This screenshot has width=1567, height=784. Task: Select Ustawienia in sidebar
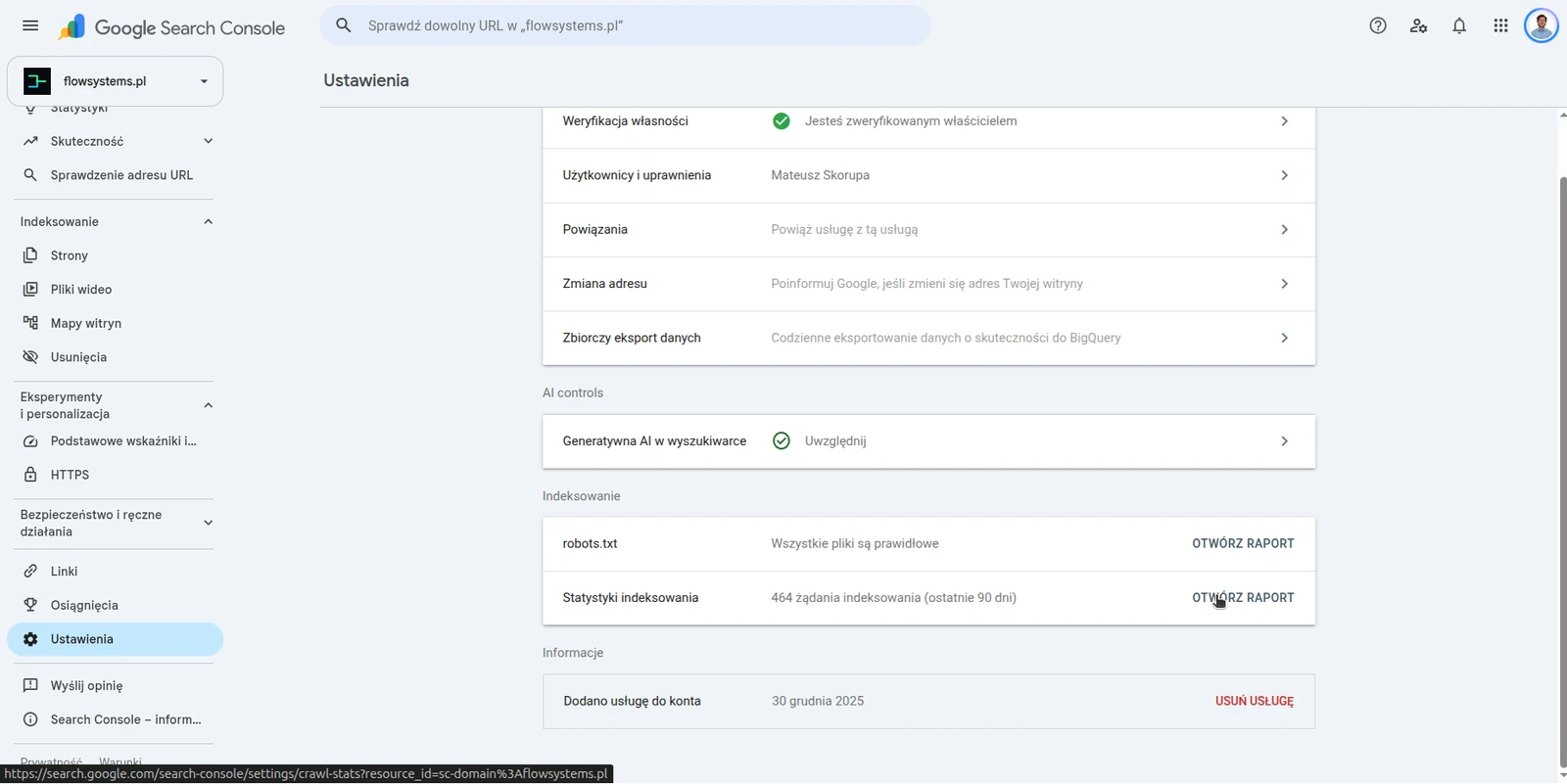pyautogui.click(x=115, y=639)
